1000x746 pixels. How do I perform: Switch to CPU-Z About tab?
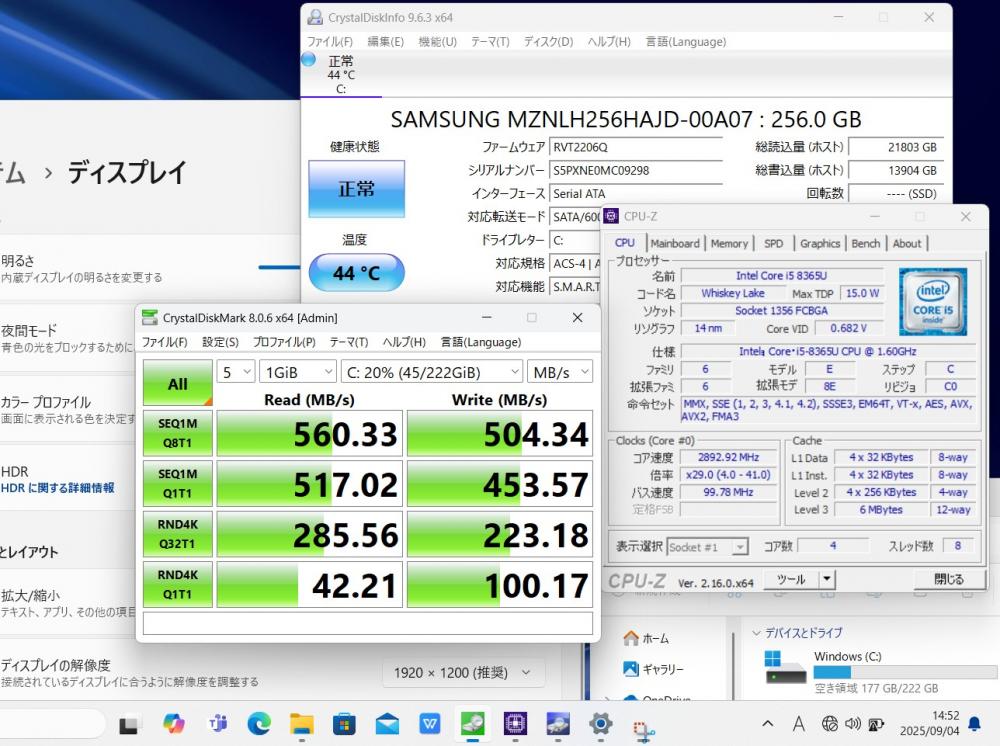click(907, 244)
